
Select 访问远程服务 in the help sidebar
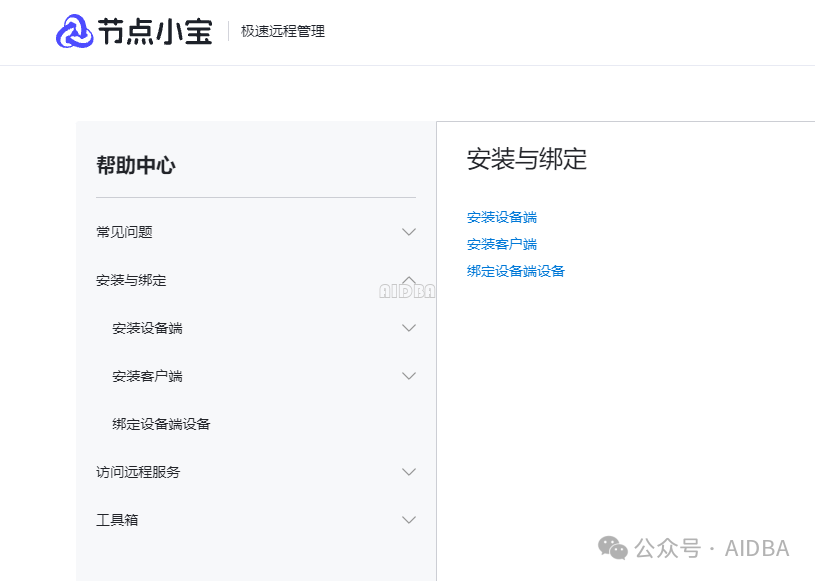138,472
